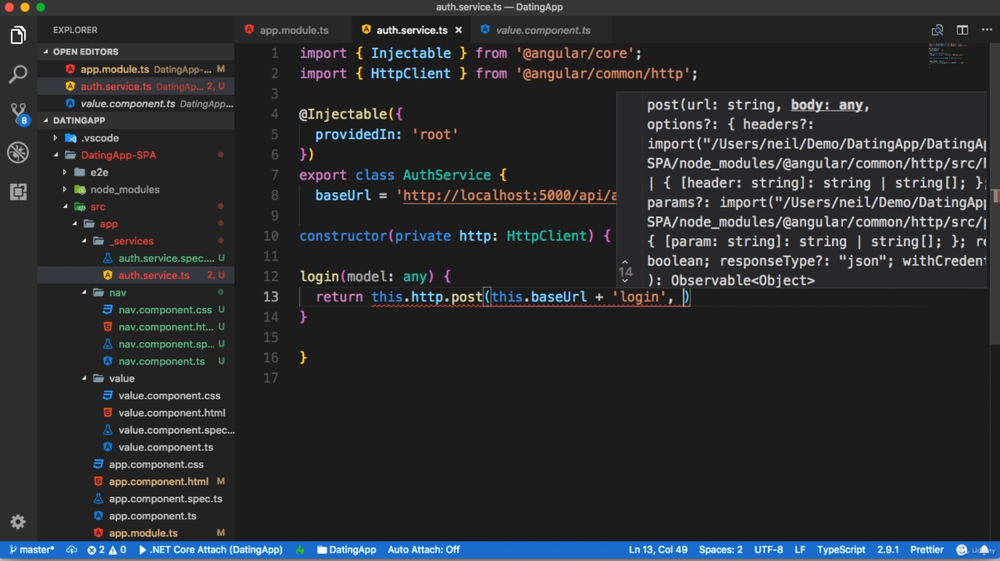Open value.component.ts in the value folder
Screen dimensions: 1000x561
136,448
